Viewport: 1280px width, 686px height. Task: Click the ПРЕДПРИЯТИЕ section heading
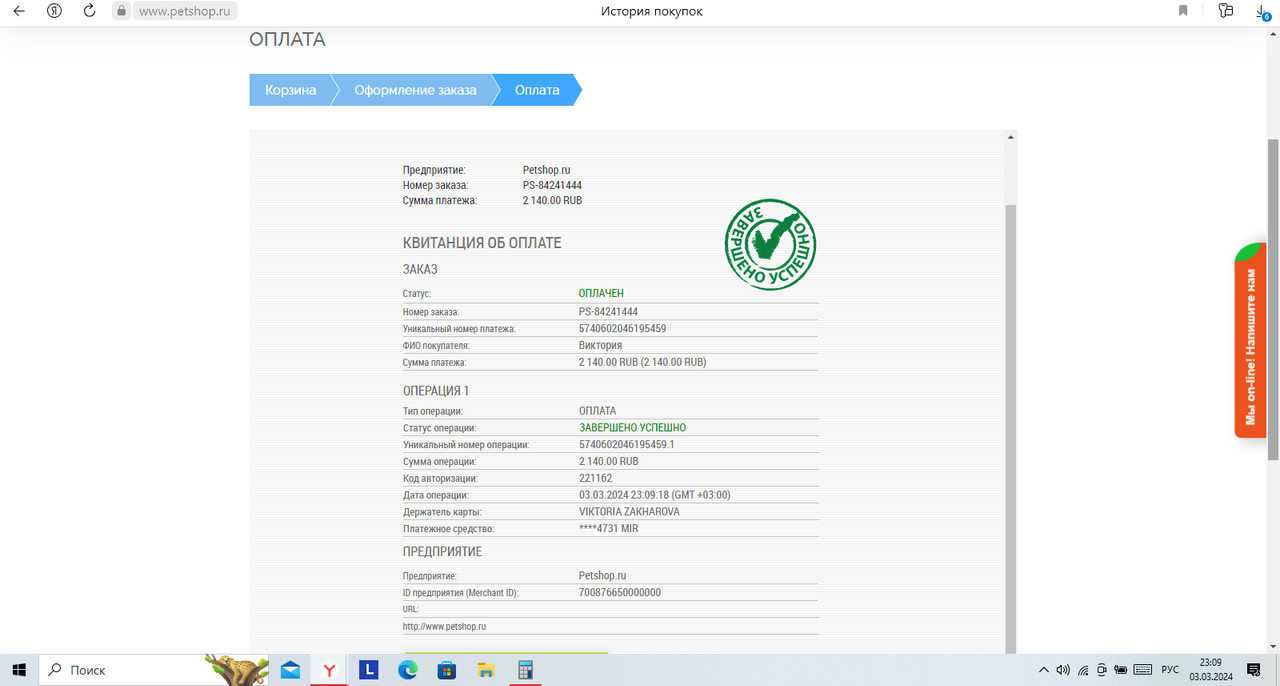click(442, 552)
